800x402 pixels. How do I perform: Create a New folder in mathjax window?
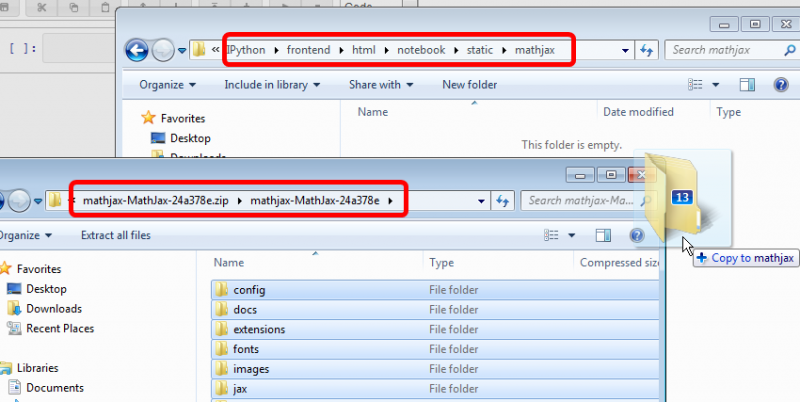(469, 85)
